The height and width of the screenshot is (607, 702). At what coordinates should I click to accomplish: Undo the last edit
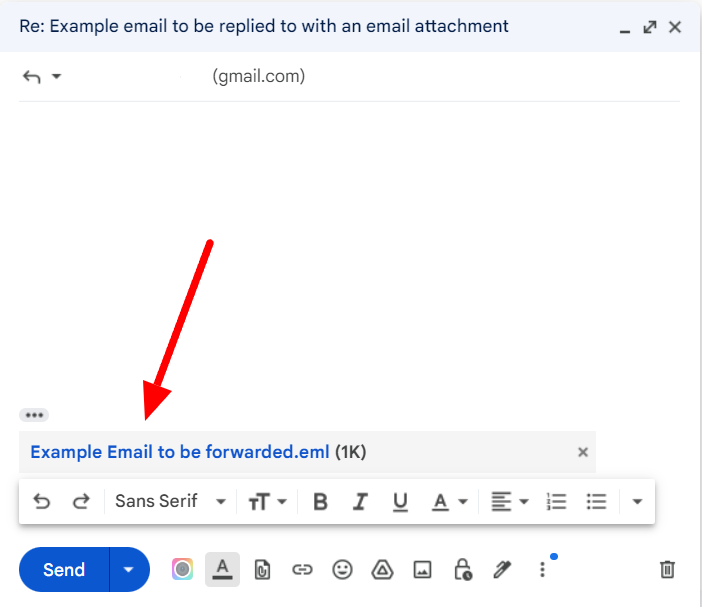tap(42, 501)
